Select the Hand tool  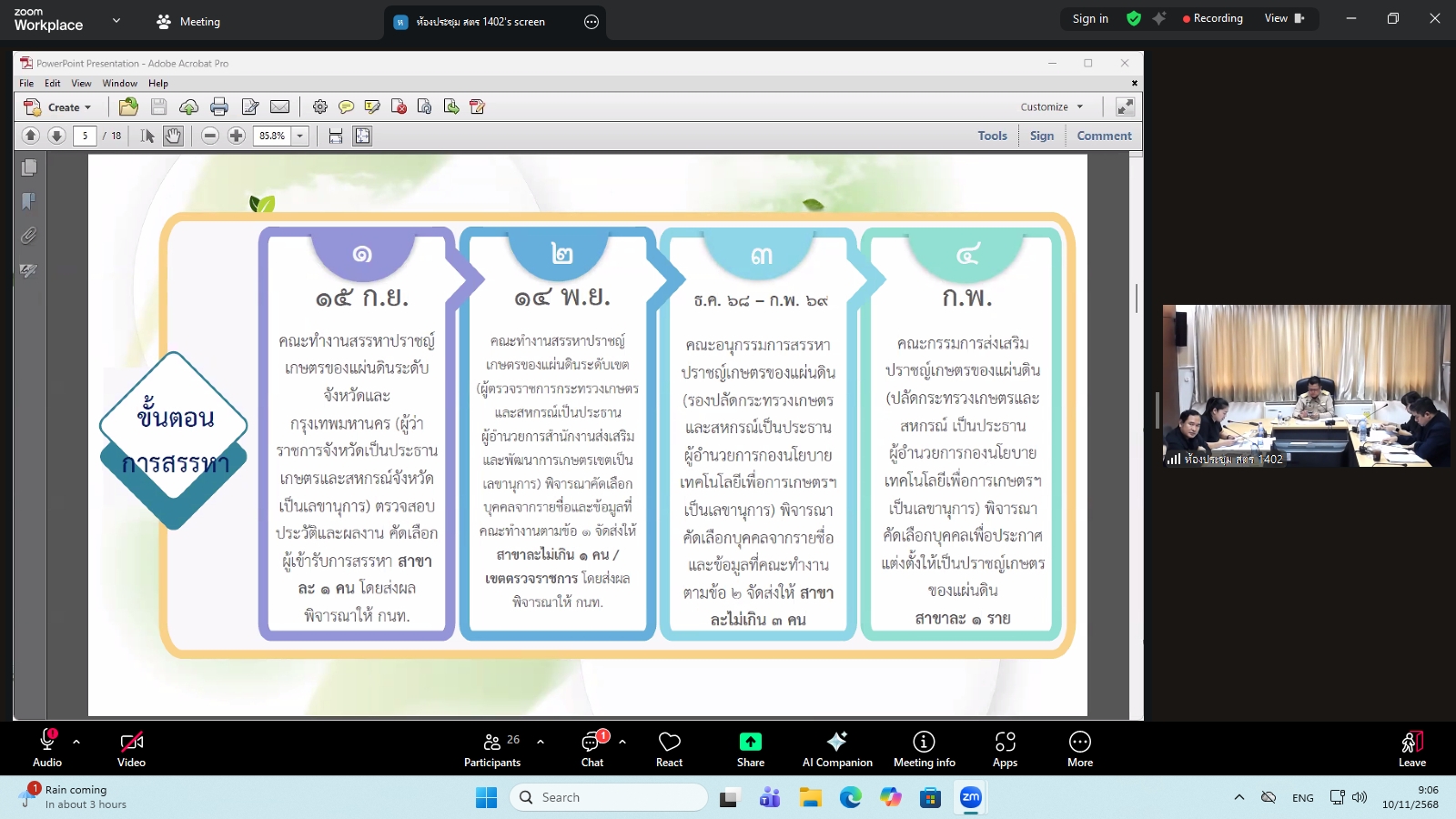(172, 136)
